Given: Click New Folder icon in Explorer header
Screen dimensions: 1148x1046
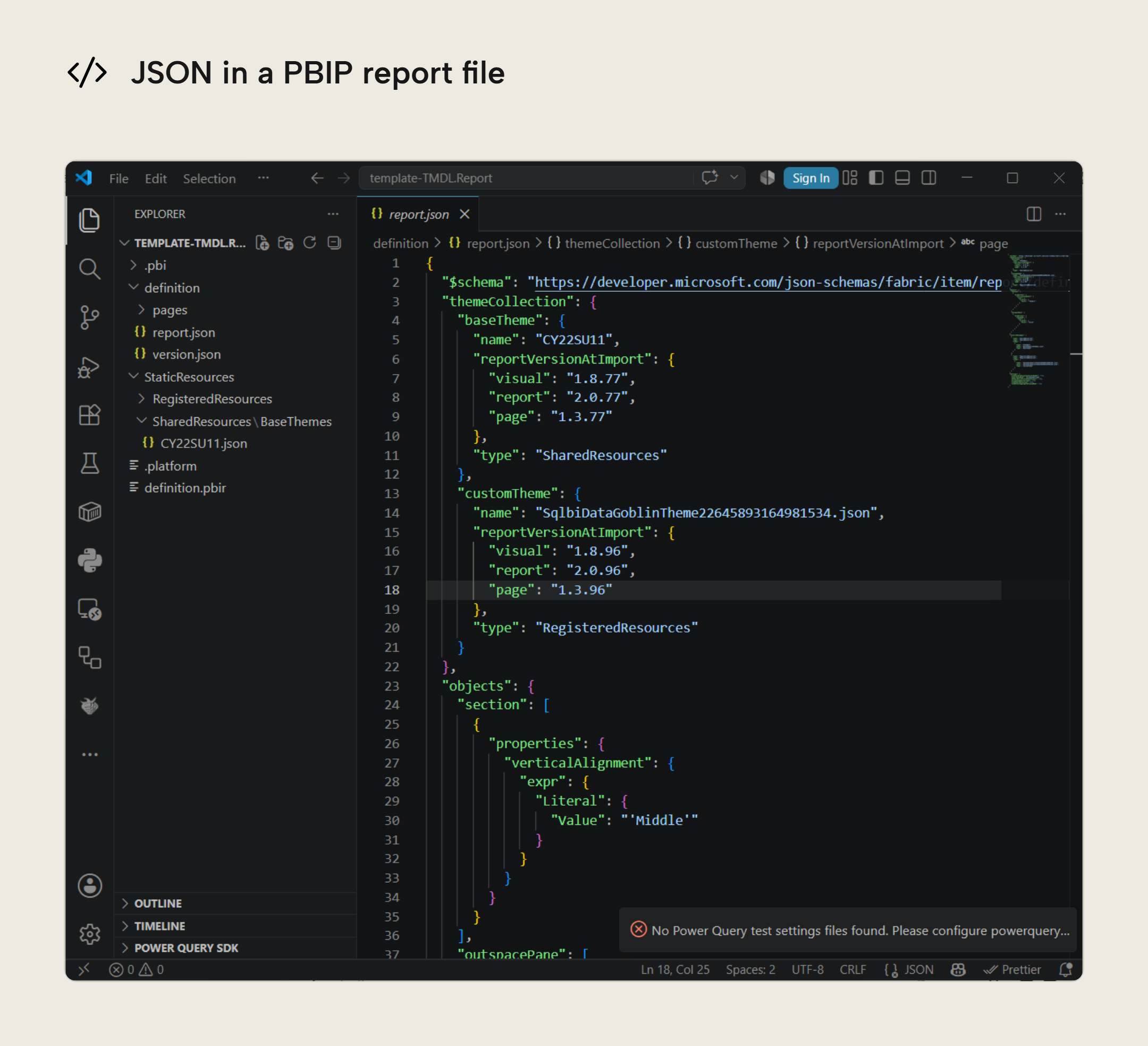Looking at the screenshot, I should 285,243.
